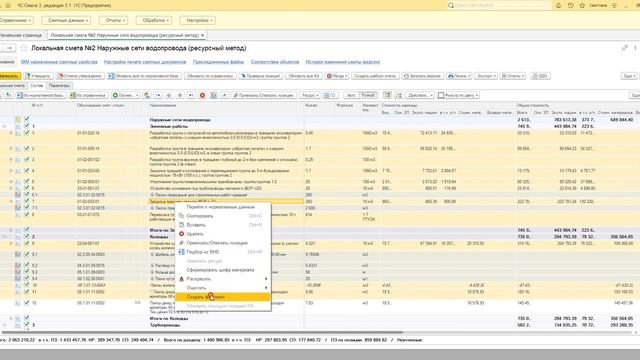Viewport: 640px width, 360px height.
Task: Open the Ресурс dropdown
Action: click(x=309, y=95)
